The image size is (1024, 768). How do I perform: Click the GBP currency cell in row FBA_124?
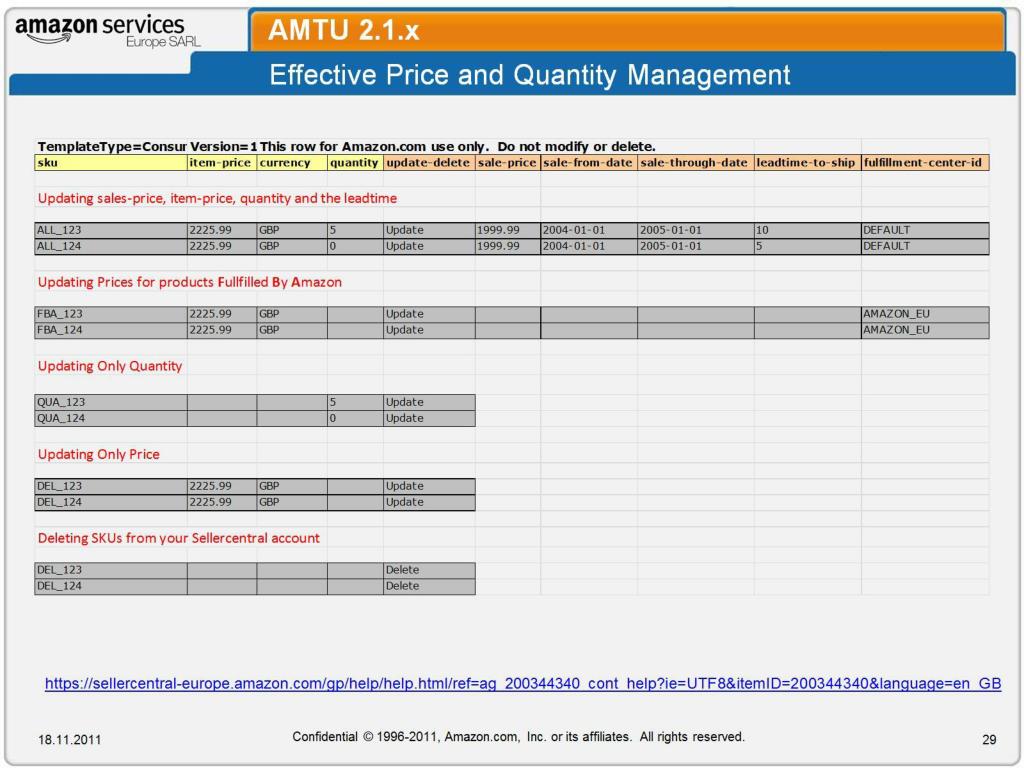[292, 330]
